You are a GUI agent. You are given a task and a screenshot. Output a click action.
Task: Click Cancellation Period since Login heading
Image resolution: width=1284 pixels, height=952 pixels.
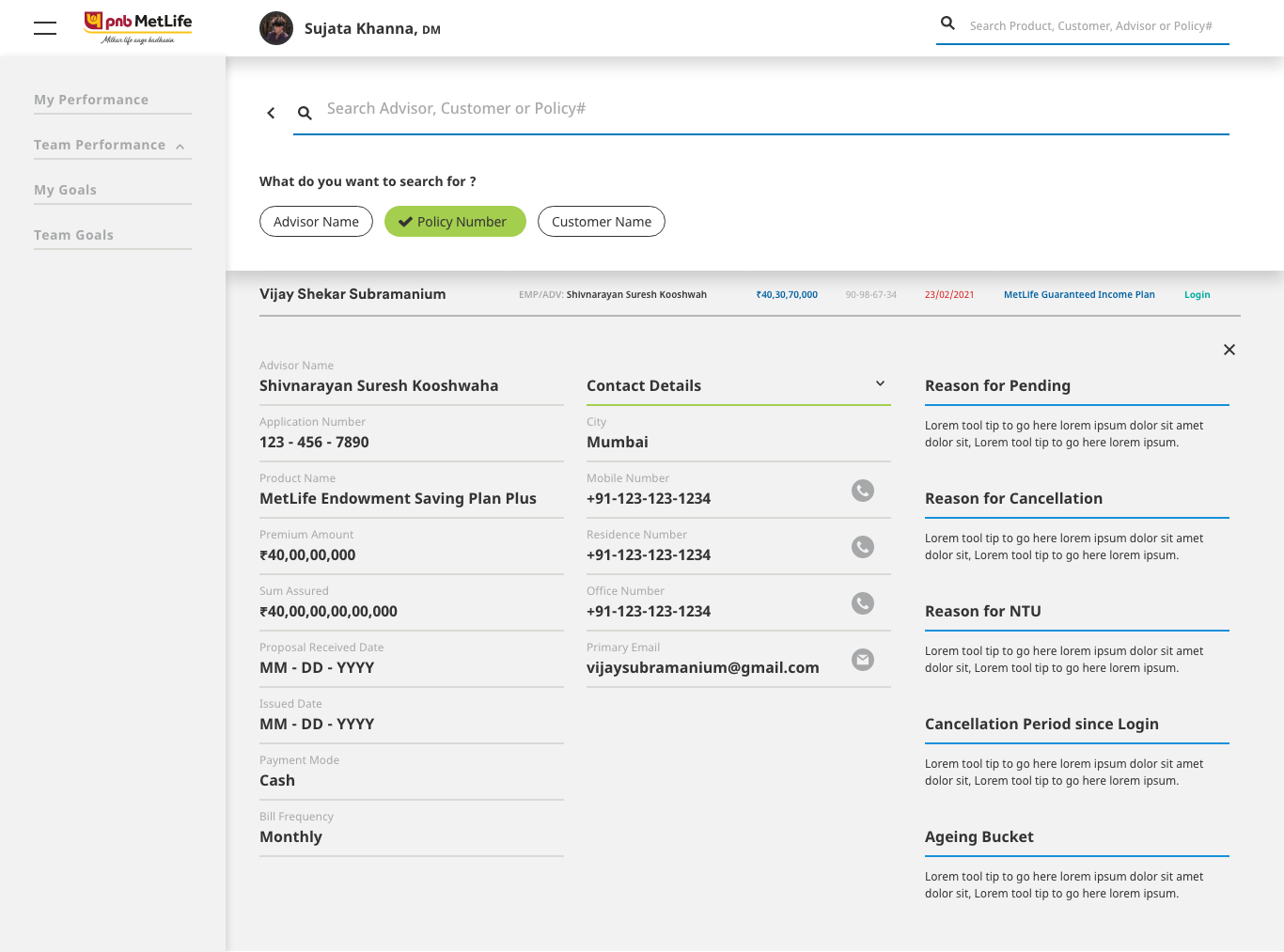pyautogui.click(x=1041, y=725)
